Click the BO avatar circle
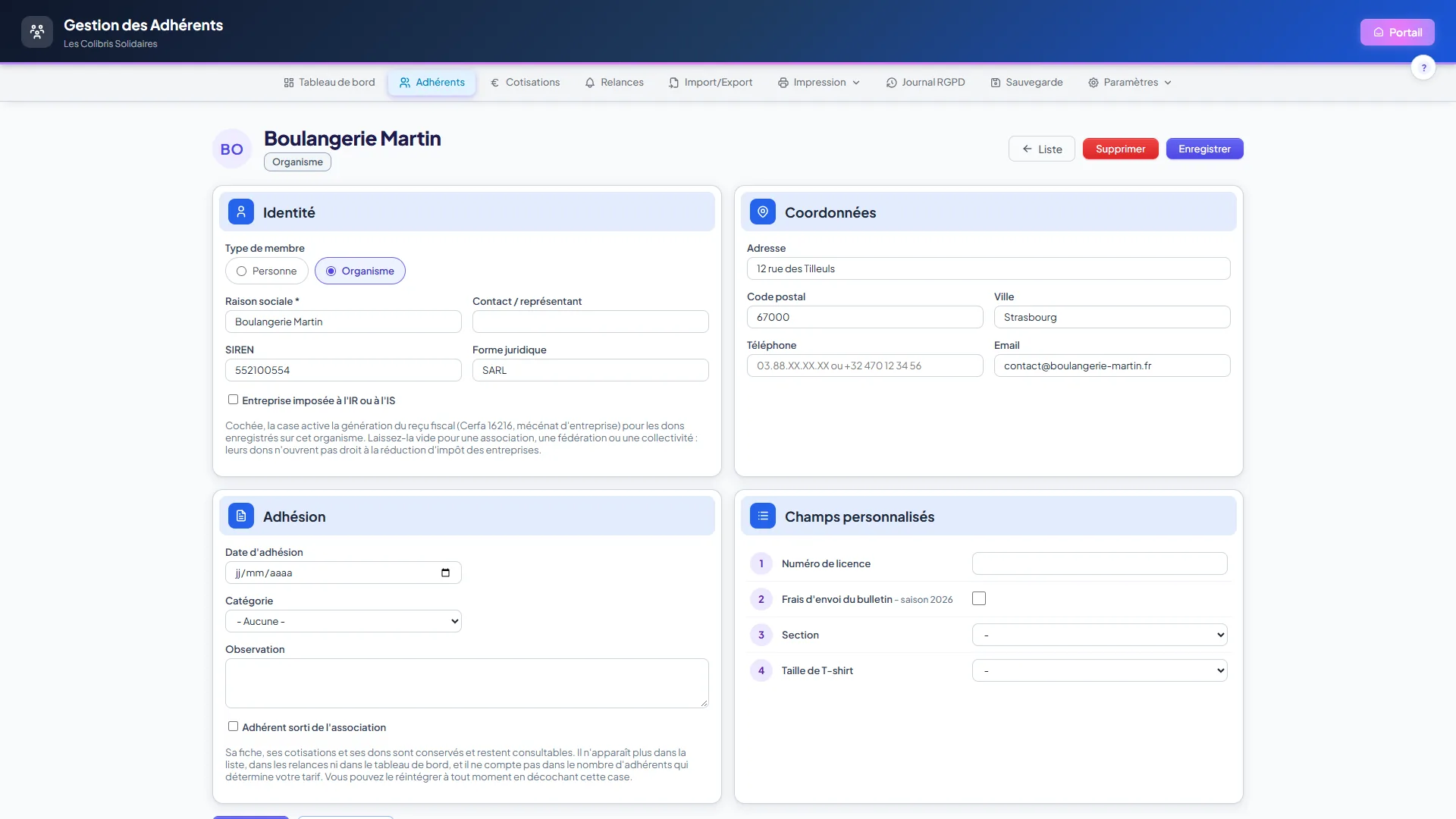This screenshot has height=819, width=1456. 232,149
